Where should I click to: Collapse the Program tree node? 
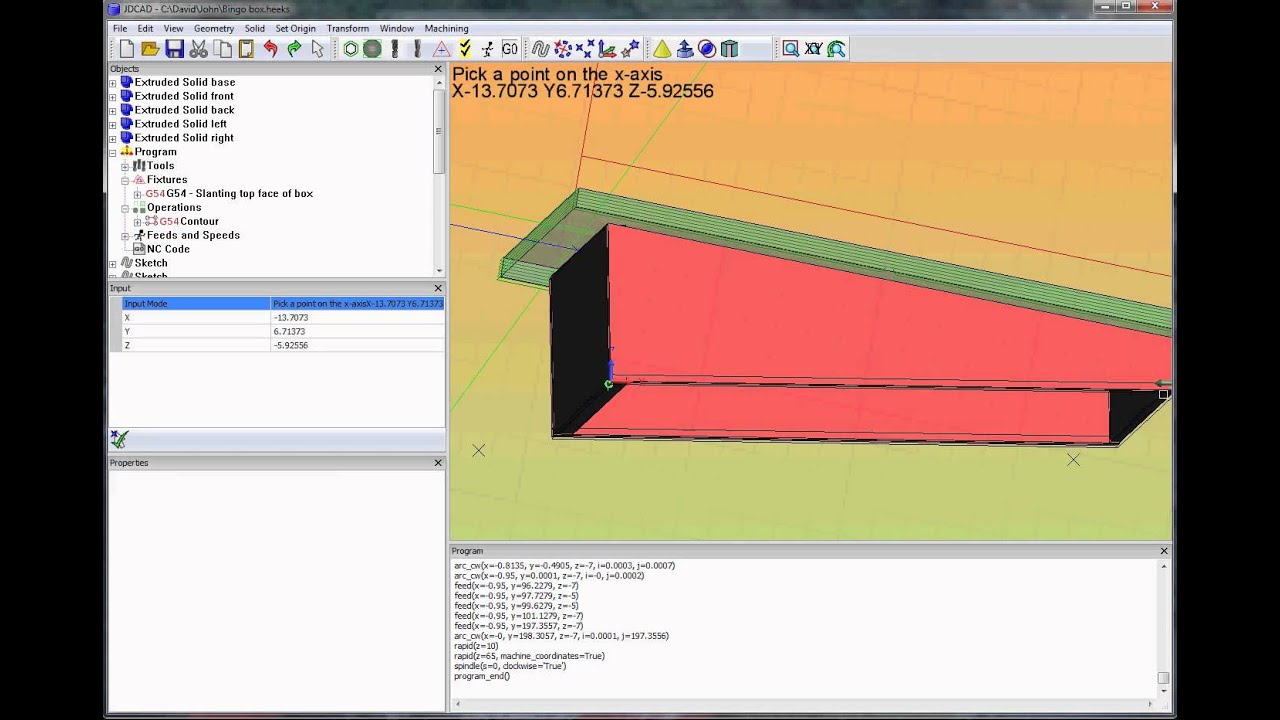click(x=113, y=153)
